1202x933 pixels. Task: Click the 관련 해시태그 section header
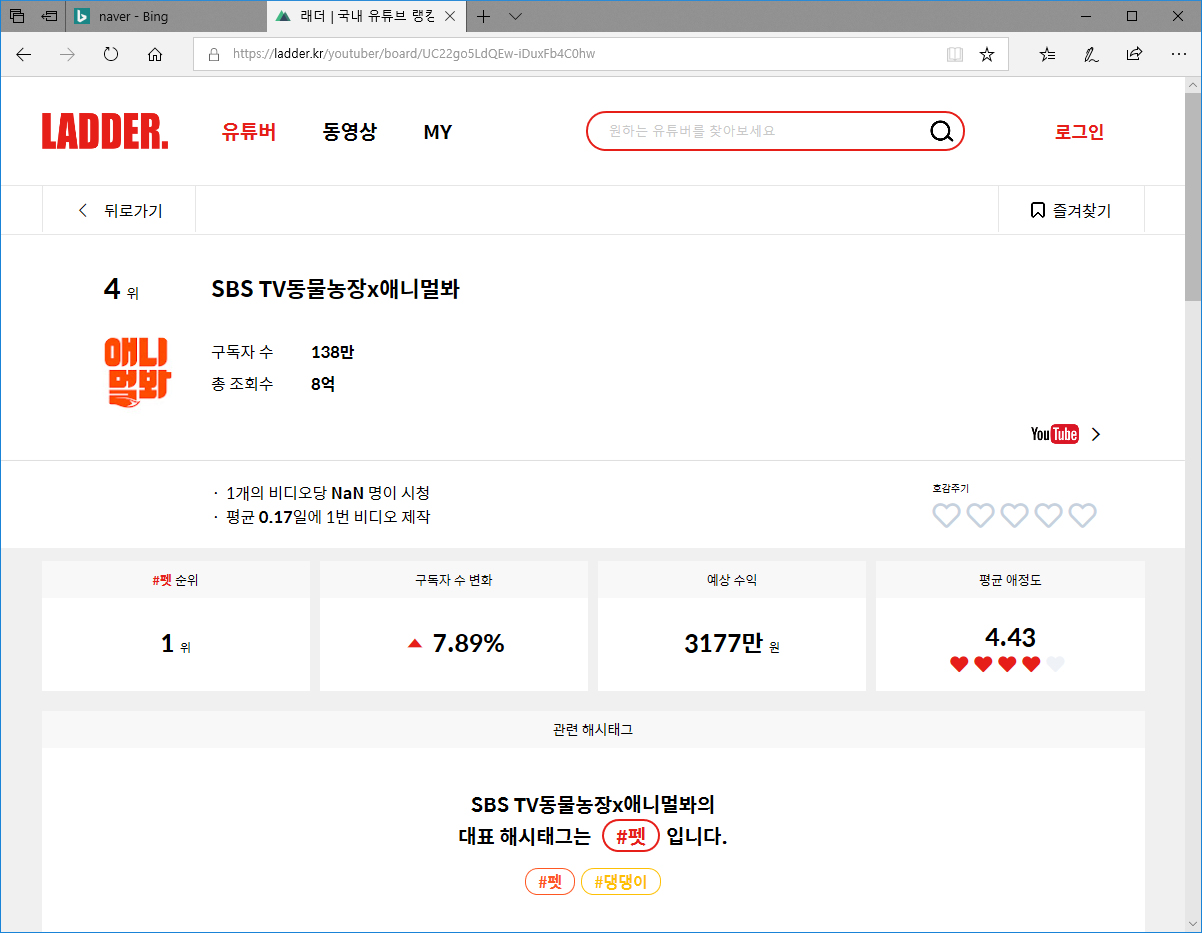(593, 730)
